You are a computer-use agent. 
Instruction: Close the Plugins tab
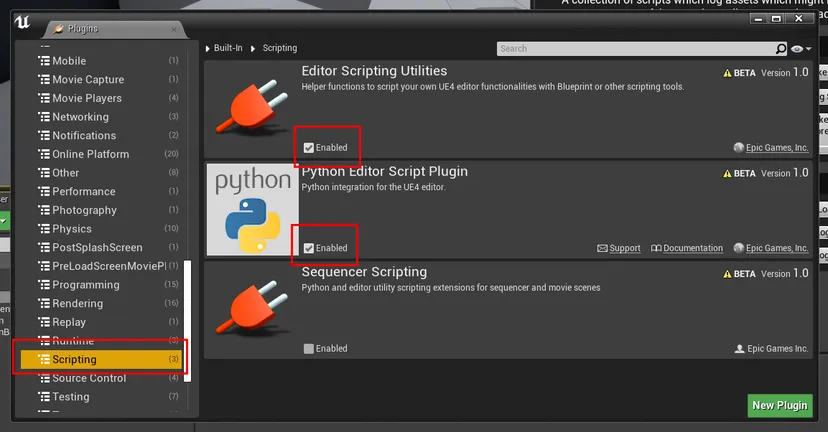[174, 30]
